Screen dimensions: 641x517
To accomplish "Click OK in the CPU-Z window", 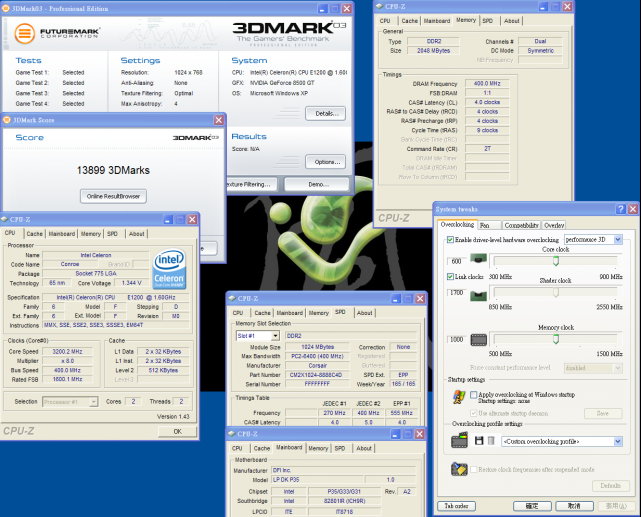I will pos(177,431).
